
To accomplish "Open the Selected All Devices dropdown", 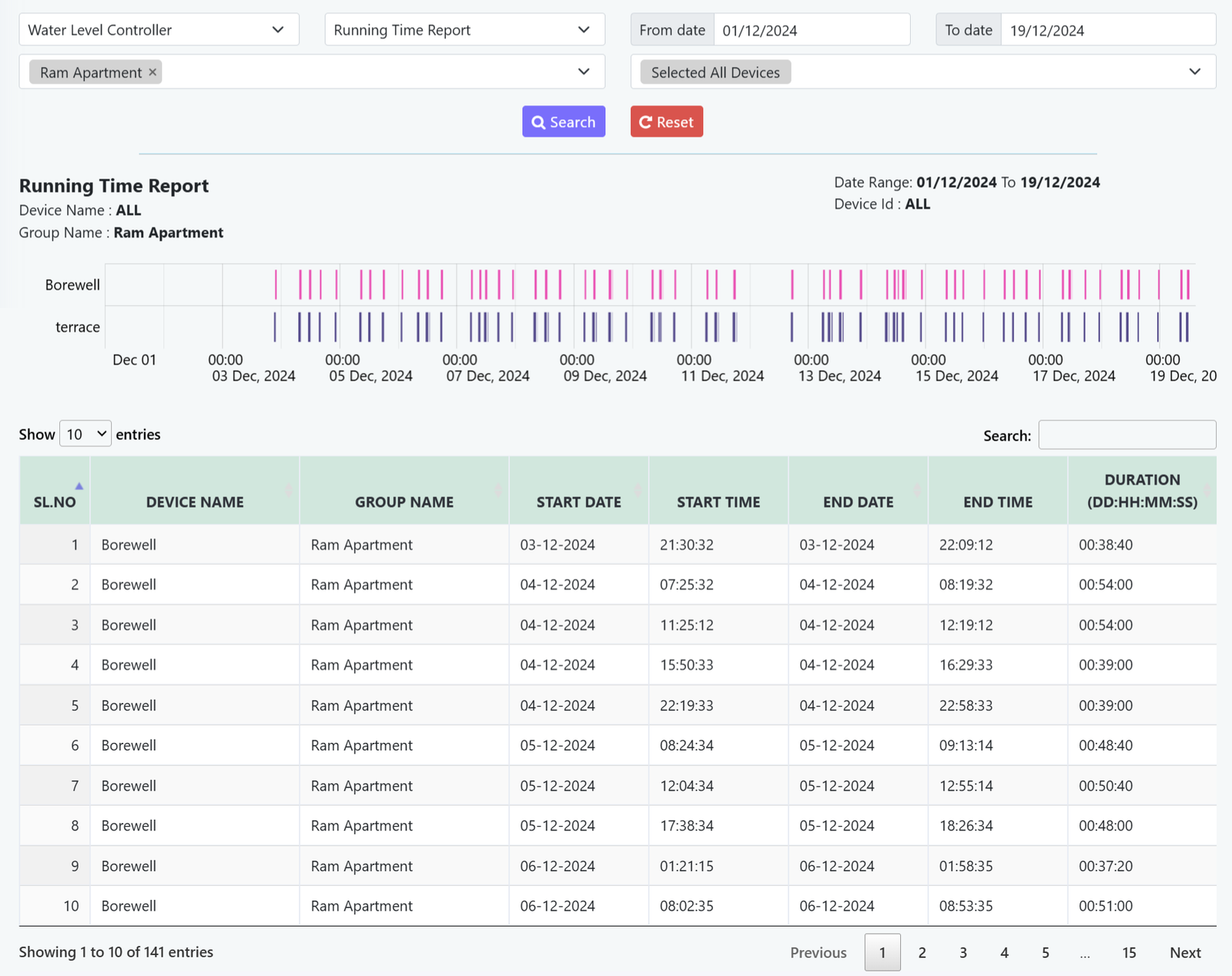I will coord(922,72).
